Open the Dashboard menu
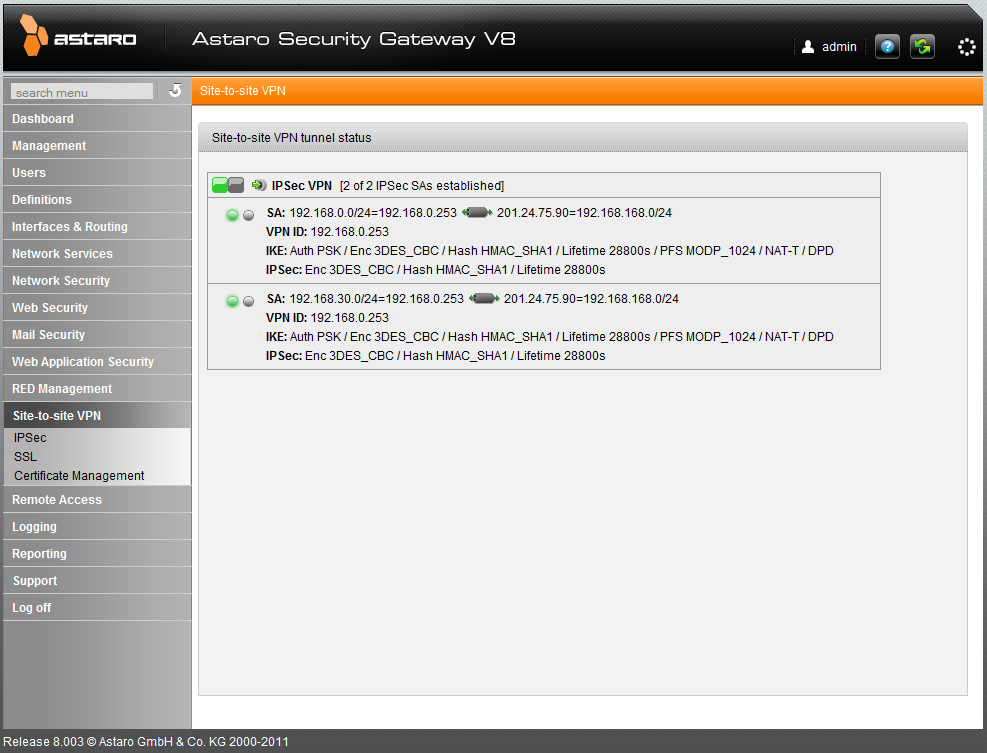987x753 pixels. click(98, 118)
